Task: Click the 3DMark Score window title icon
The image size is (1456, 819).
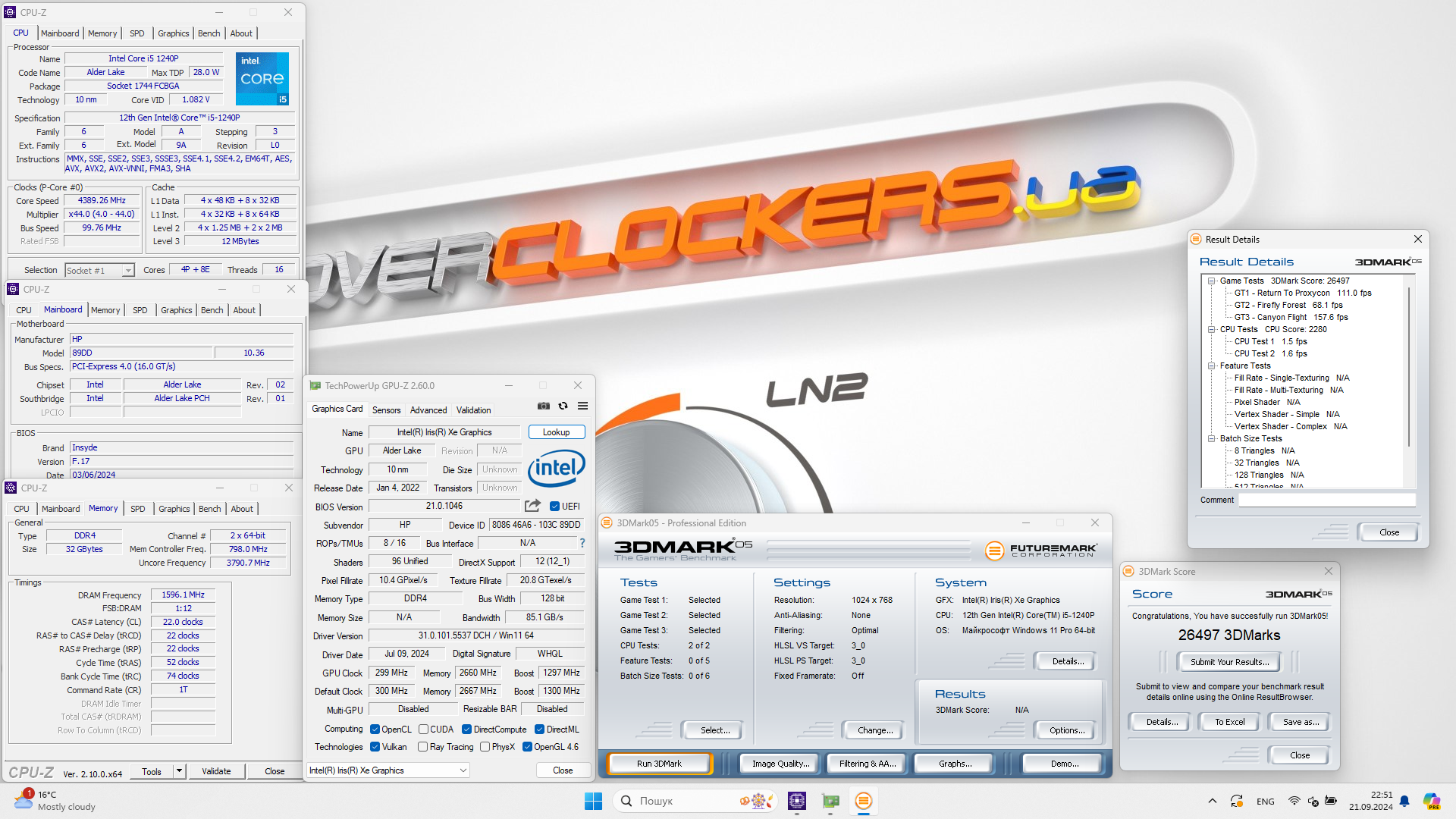Action: 1128,572
